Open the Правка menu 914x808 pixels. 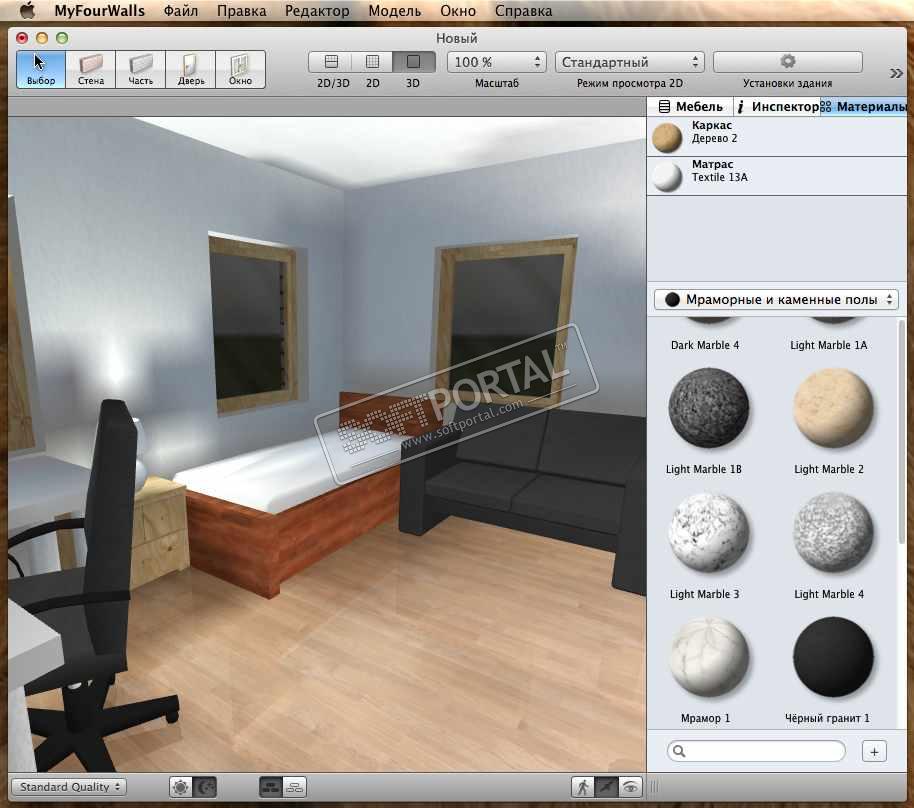[x=241, y=10]
